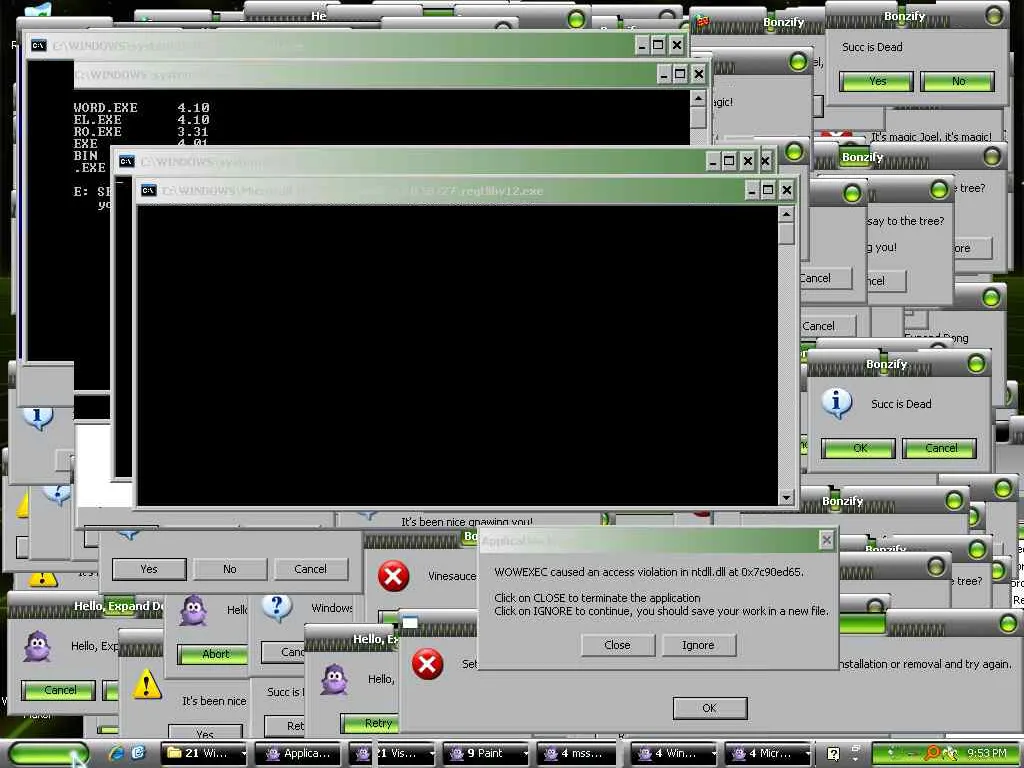
Task: Click green orb on top-right Bonzify Yes/No dialog
Action: coord(995,16)
